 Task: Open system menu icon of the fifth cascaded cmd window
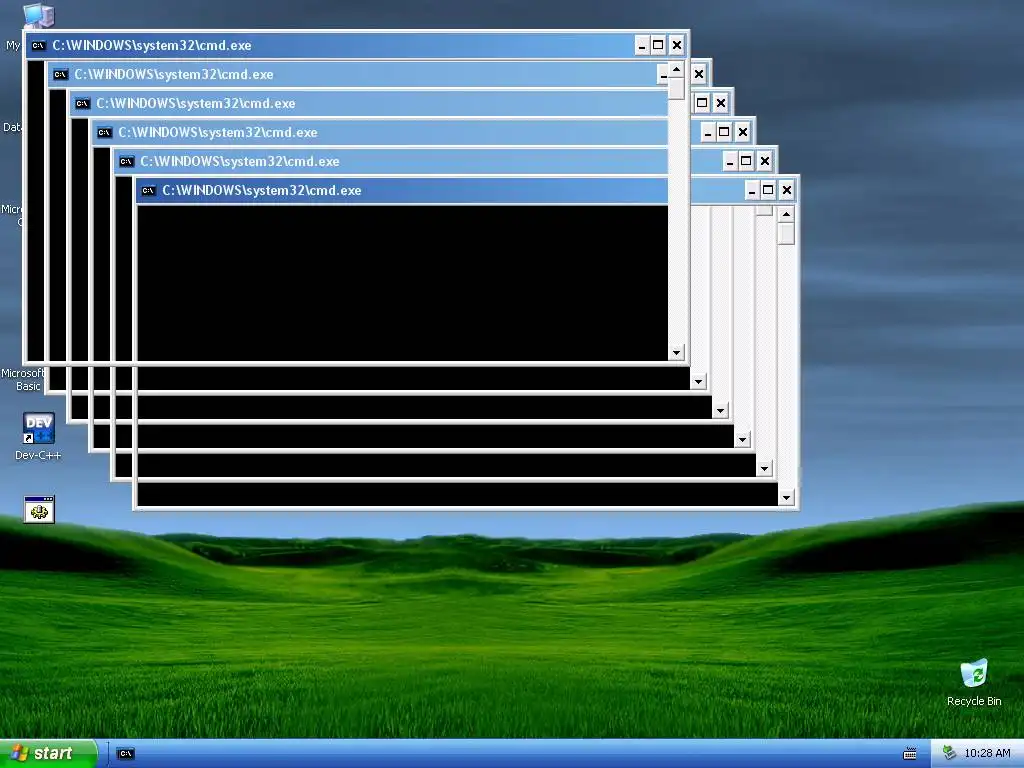pyautogui.click(x=127, y=161)
